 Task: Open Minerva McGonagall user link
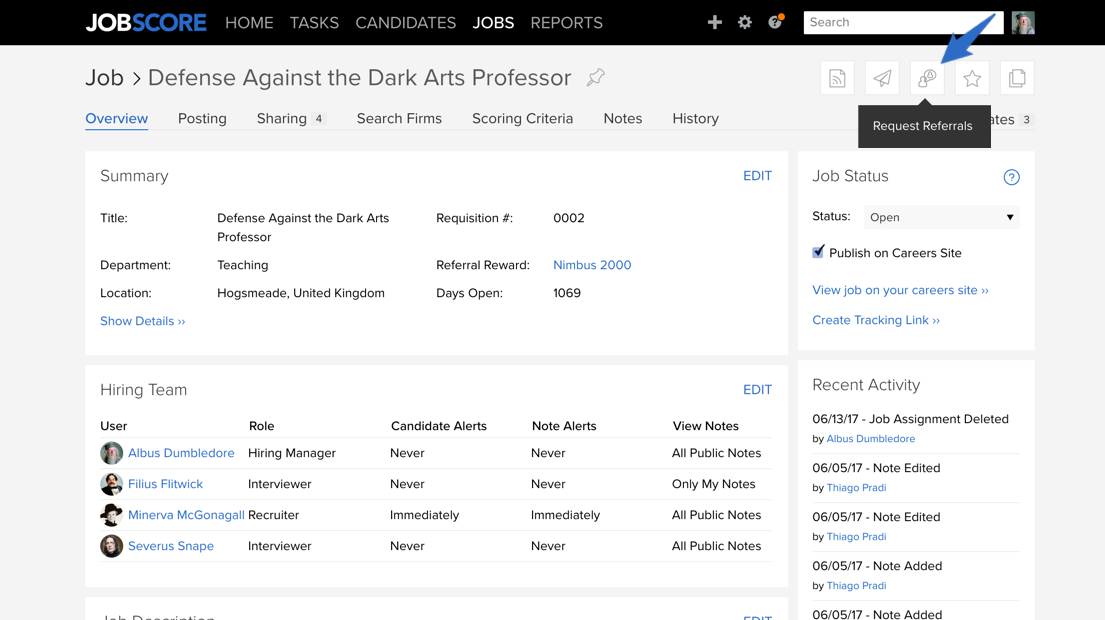[x=186, y=515]
